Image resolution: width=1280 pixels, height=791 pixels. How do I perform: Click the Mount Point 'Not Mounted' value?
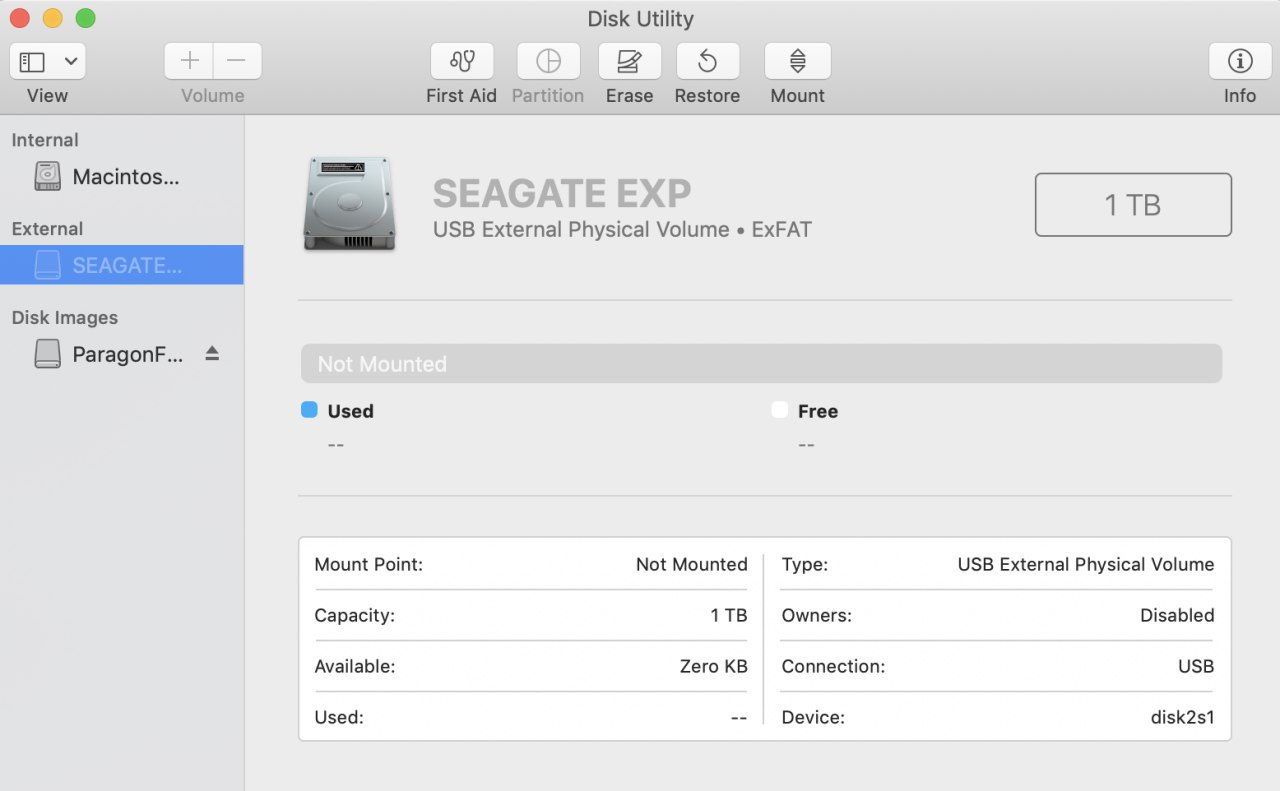[x=692, y=564]
